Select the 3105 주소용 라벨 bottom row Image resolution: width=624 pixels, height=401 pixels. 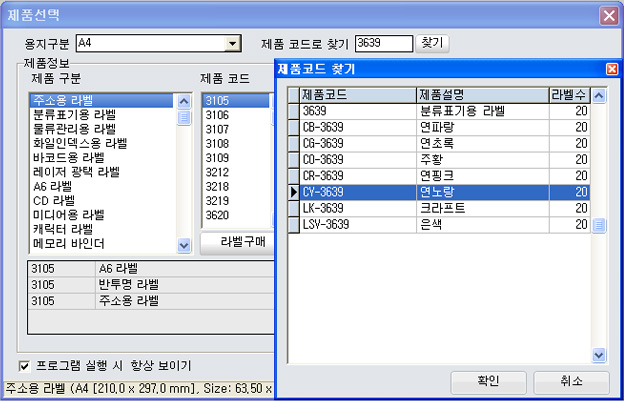coord(151,301)
